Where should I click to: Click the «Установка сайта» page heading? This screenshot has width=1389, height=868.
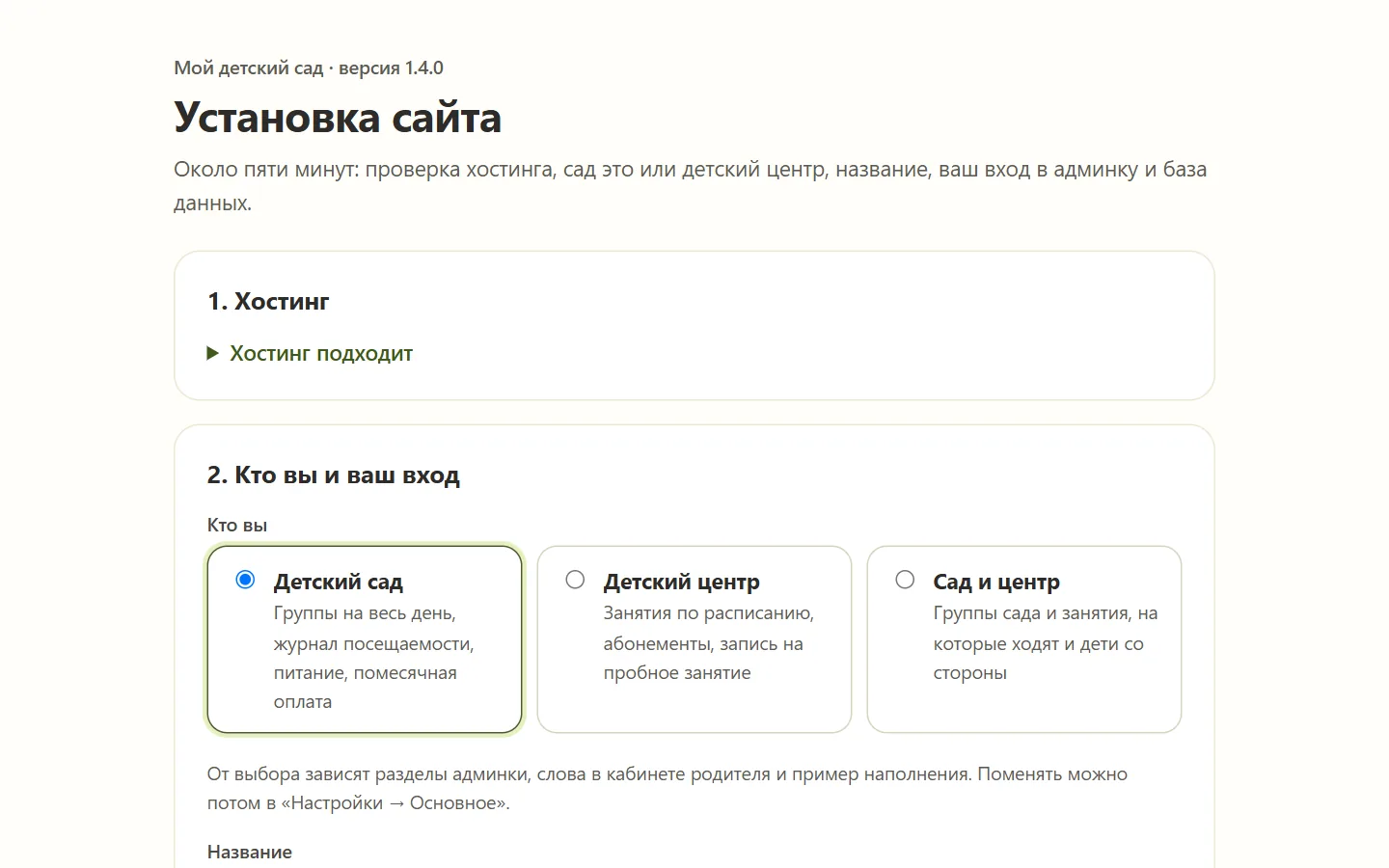338,118
